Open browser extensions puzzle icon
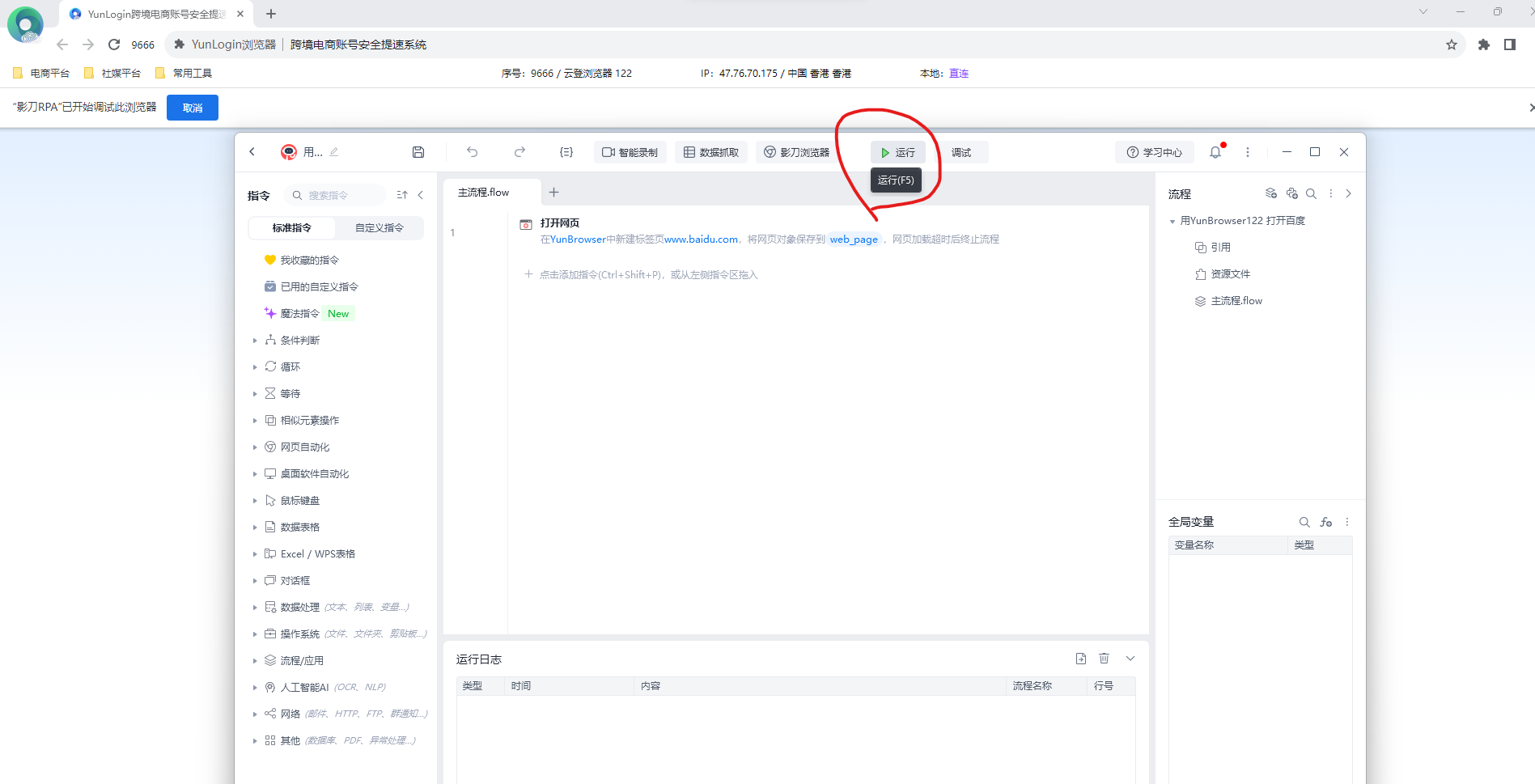 click(x=1484, y=44)
